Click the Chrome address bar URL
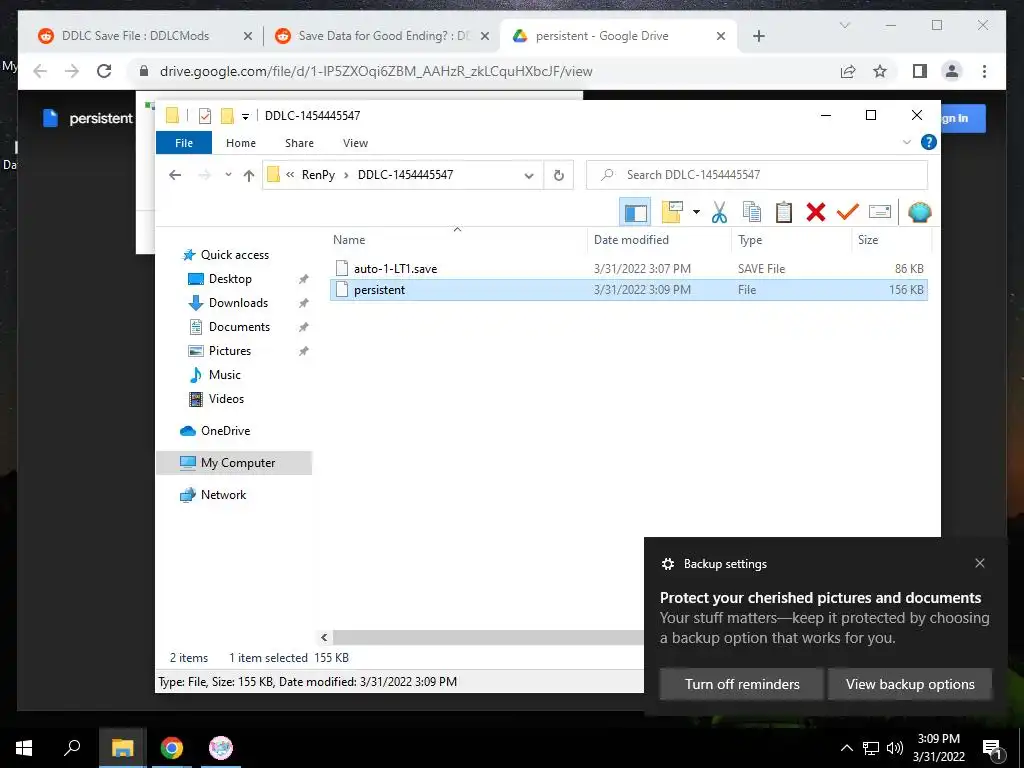Screen dimensions: 1024x768 click(376, 71)
